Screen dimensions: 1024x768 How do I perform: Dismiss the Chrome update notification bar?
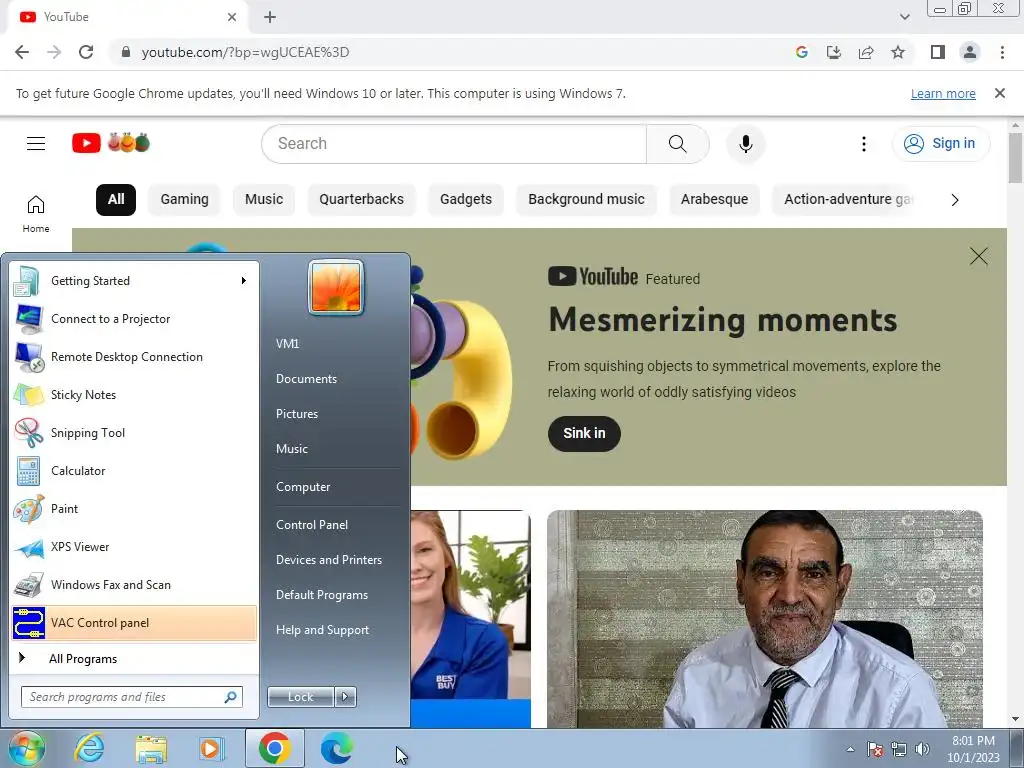coord(999,93)
